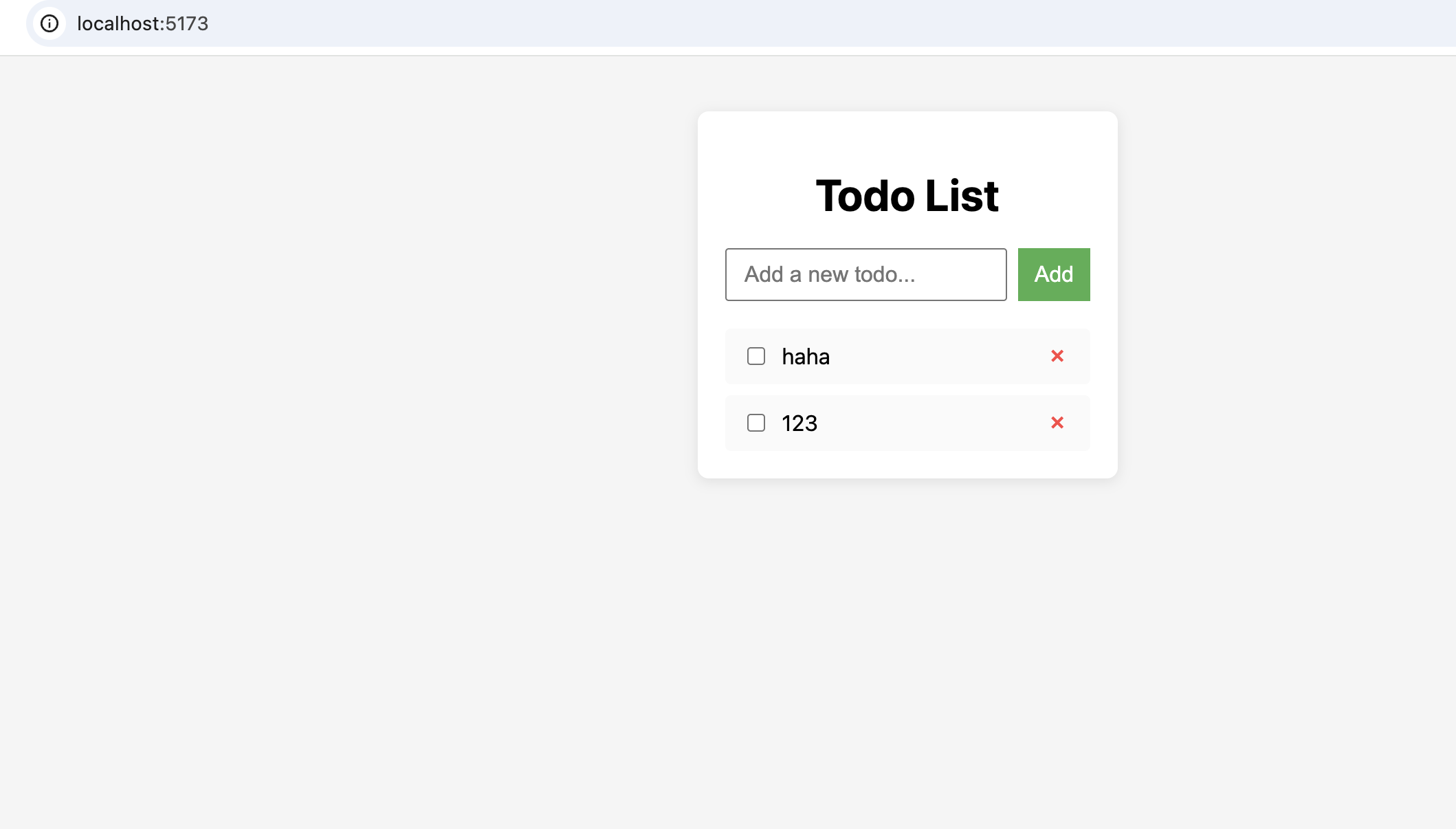
Task: Focus the 'Add a new todo...' field
Action: [x=865, y=274]
